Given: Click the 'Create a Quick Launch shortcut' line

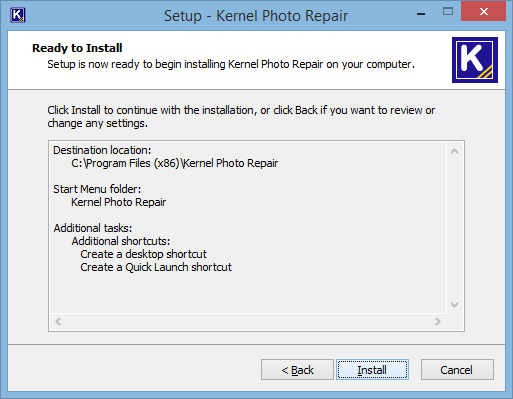Looking at the screenshot, I should 156,267.
